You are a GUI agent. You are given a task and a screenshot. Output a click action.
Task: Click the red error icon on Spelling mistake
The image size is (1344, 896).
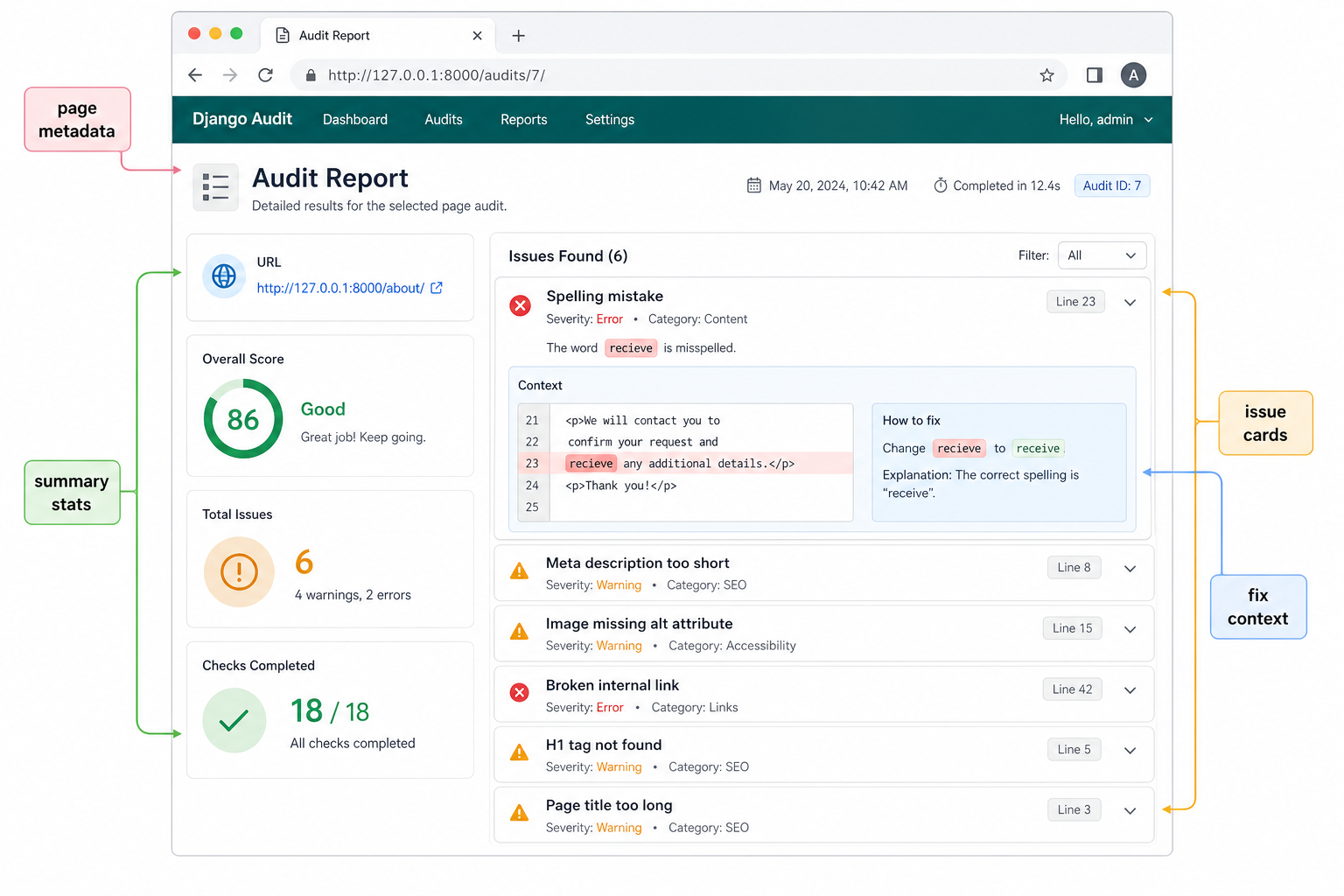pyautogui.click(x=521, y=305)
